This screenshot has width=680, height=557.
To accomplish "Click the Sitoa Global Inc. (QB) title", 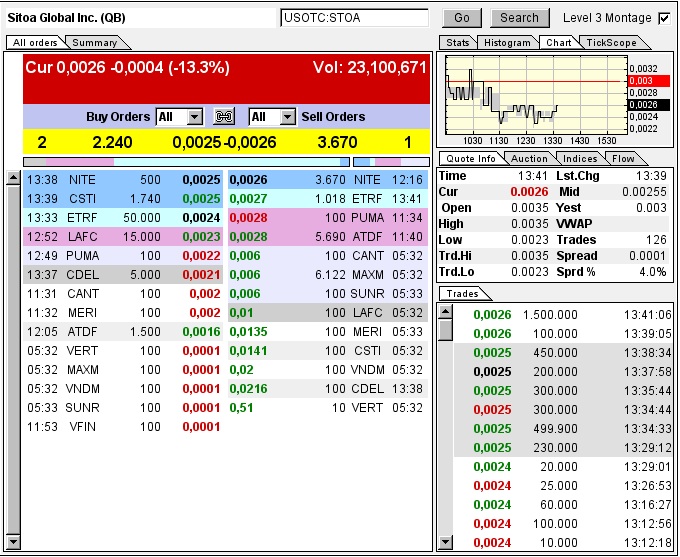I will 67,18.
